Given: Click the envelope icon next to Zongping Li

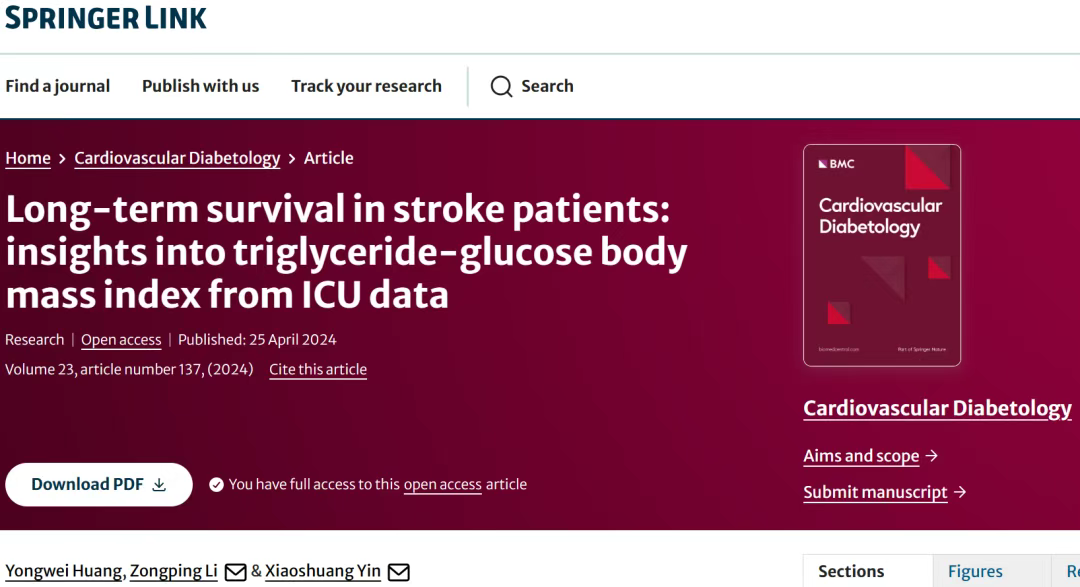Looking at the screenshot, I should coord(236,572).
